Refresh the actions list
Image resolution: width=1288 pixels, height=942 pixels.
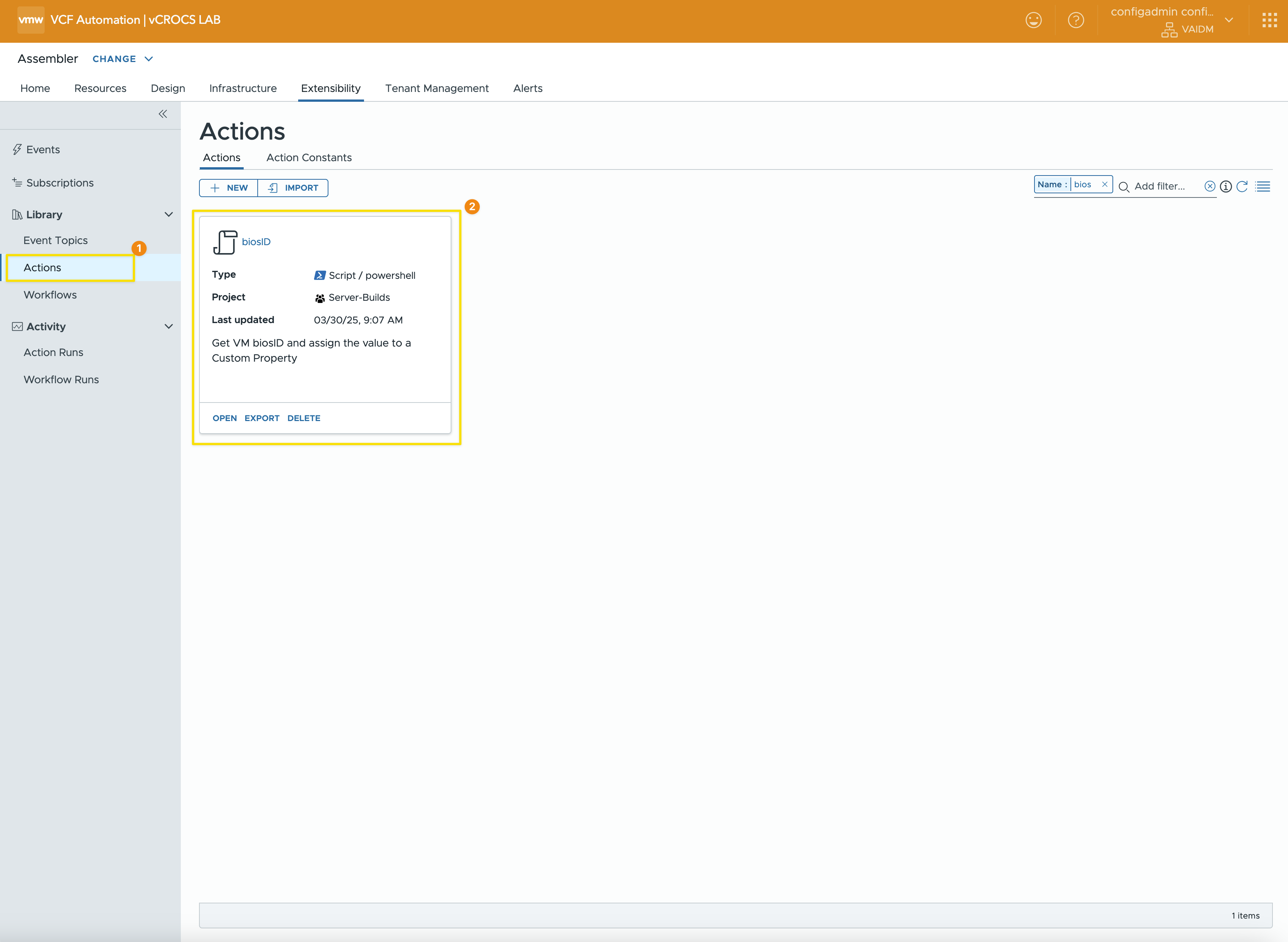1242,187
